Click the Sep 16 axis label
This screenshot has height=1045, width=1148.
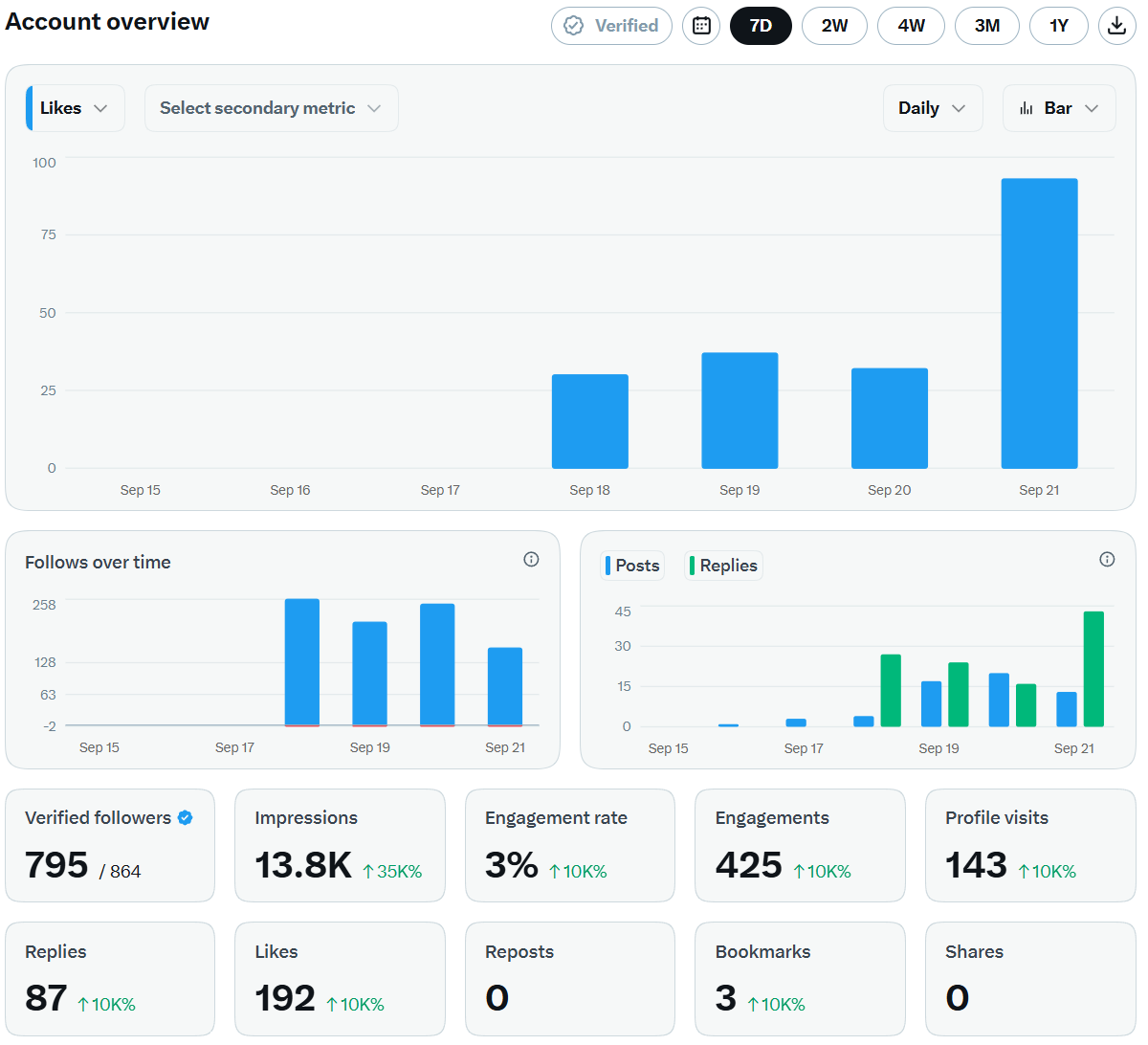point(290,490)
